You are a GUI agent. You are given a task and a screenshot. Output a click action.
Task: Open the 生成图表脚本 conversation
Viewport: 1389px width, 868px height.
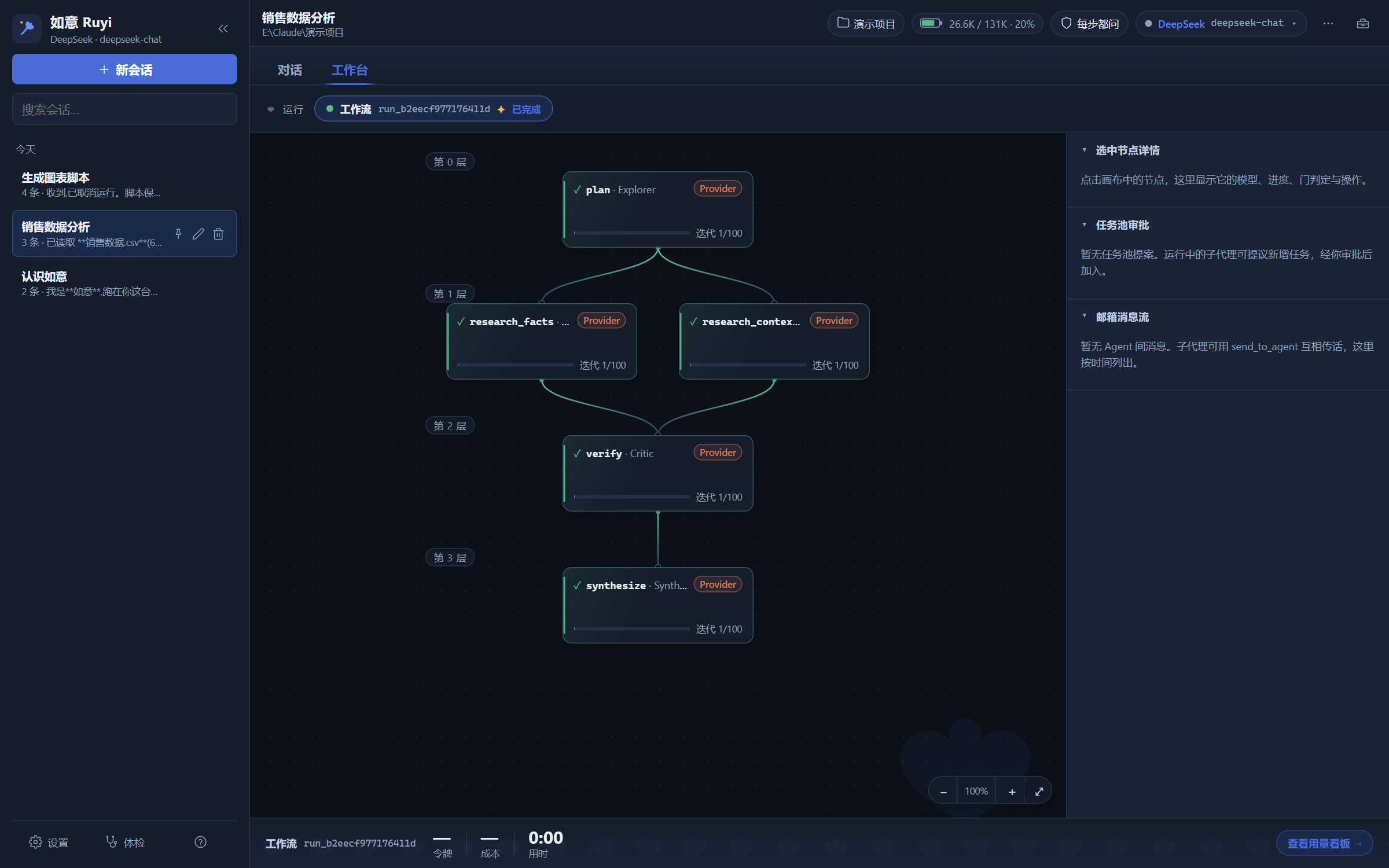(124, 185)
